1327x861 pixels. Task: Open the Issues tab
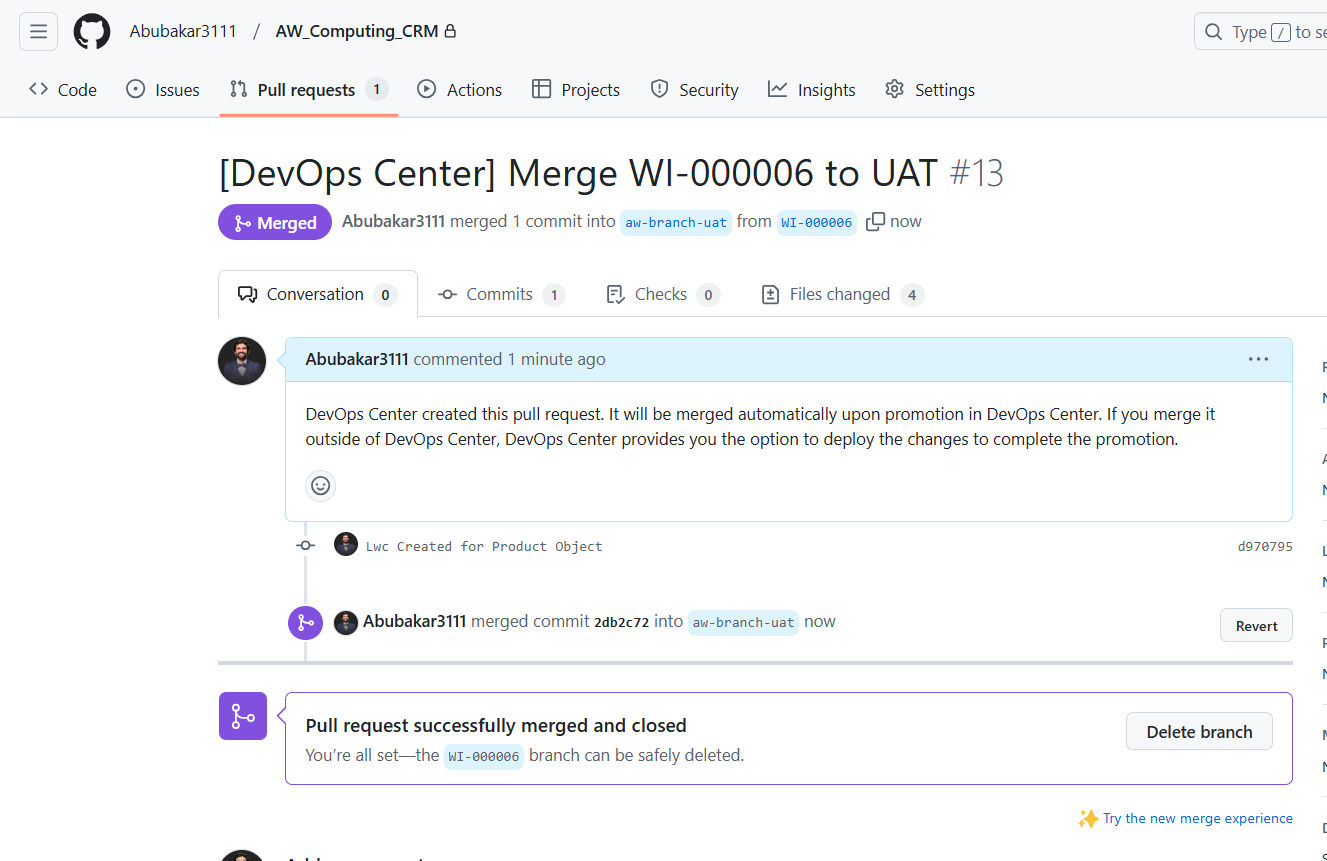pos(163,89)
